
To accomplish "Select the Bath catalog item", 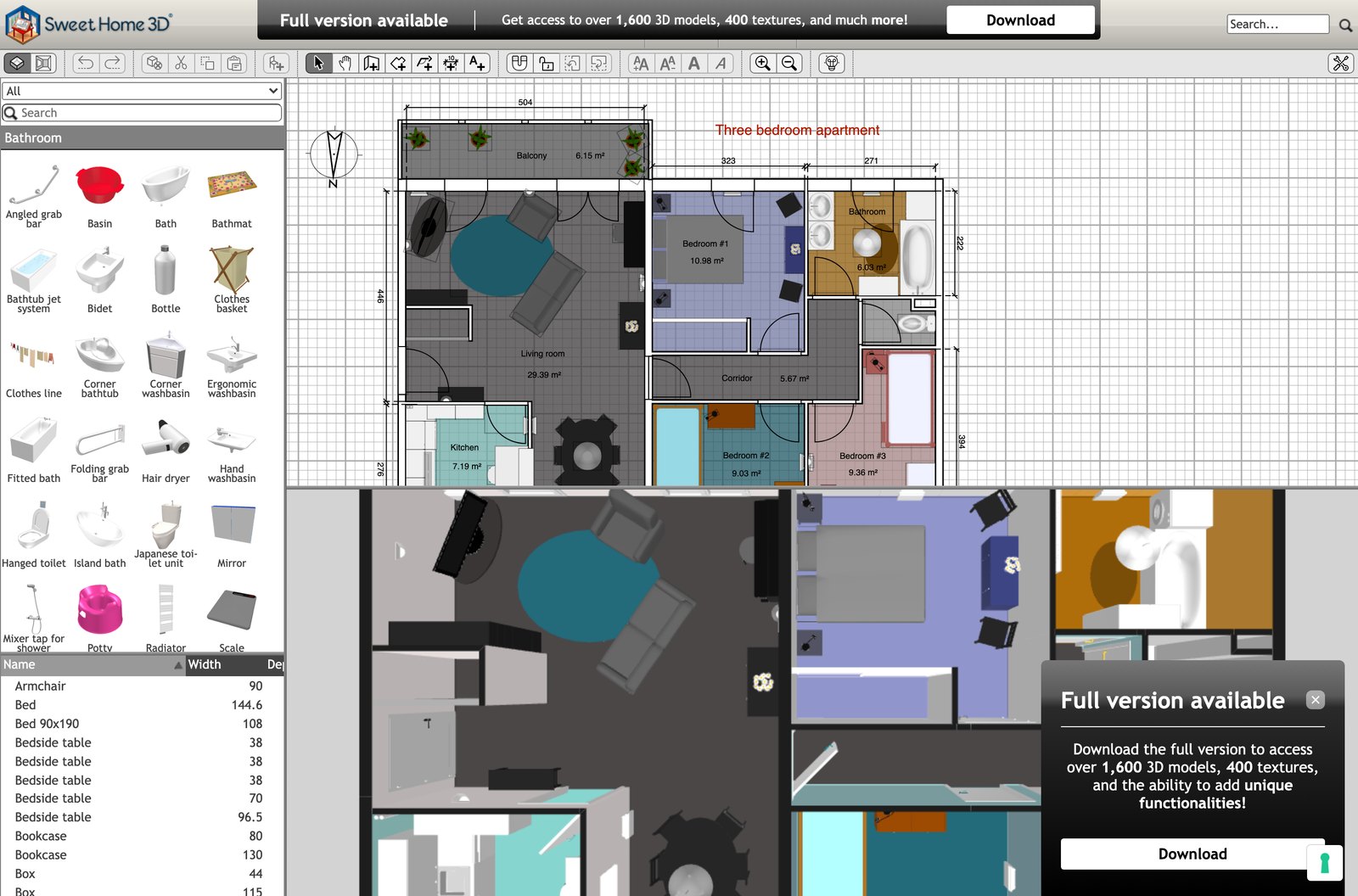I will click(x=166, y=197).
